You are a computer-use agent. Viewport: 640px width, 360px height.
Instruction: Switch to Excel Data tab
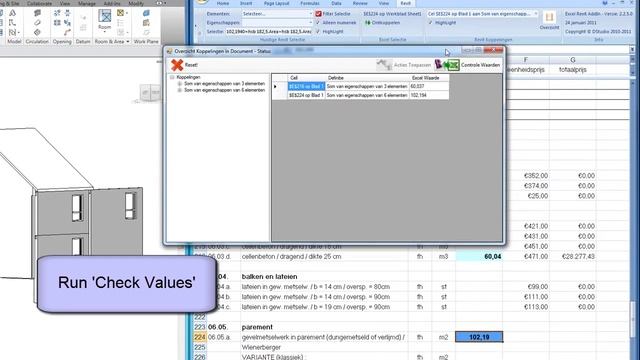(x=336, y=3)
